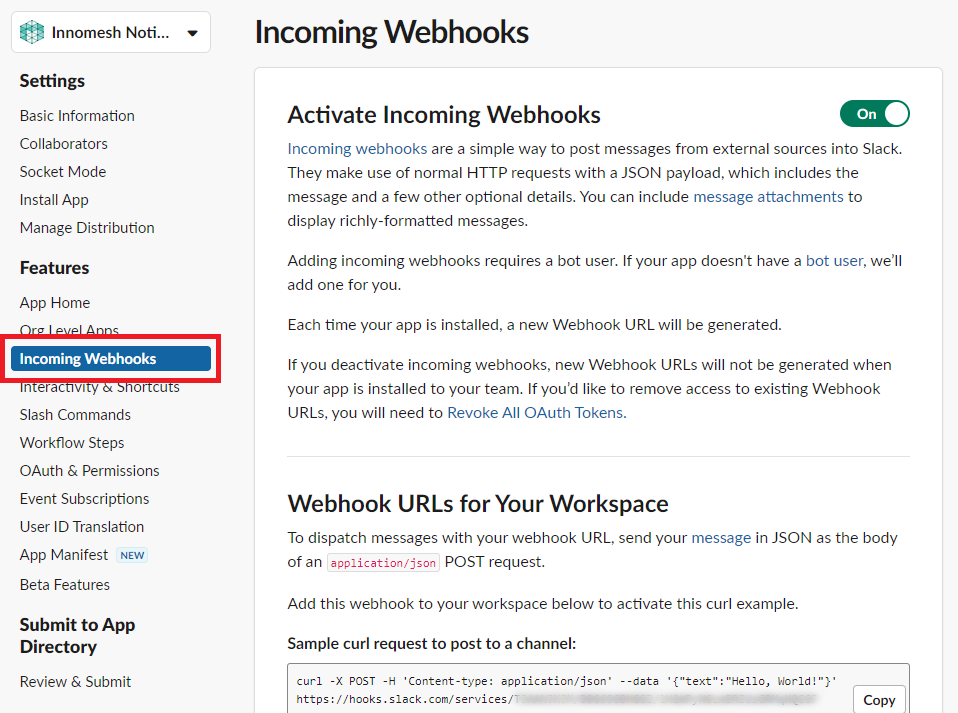Screen dimensions: 958x713
Task: Click Submit to App Directory heading
Action: [77, 635]
